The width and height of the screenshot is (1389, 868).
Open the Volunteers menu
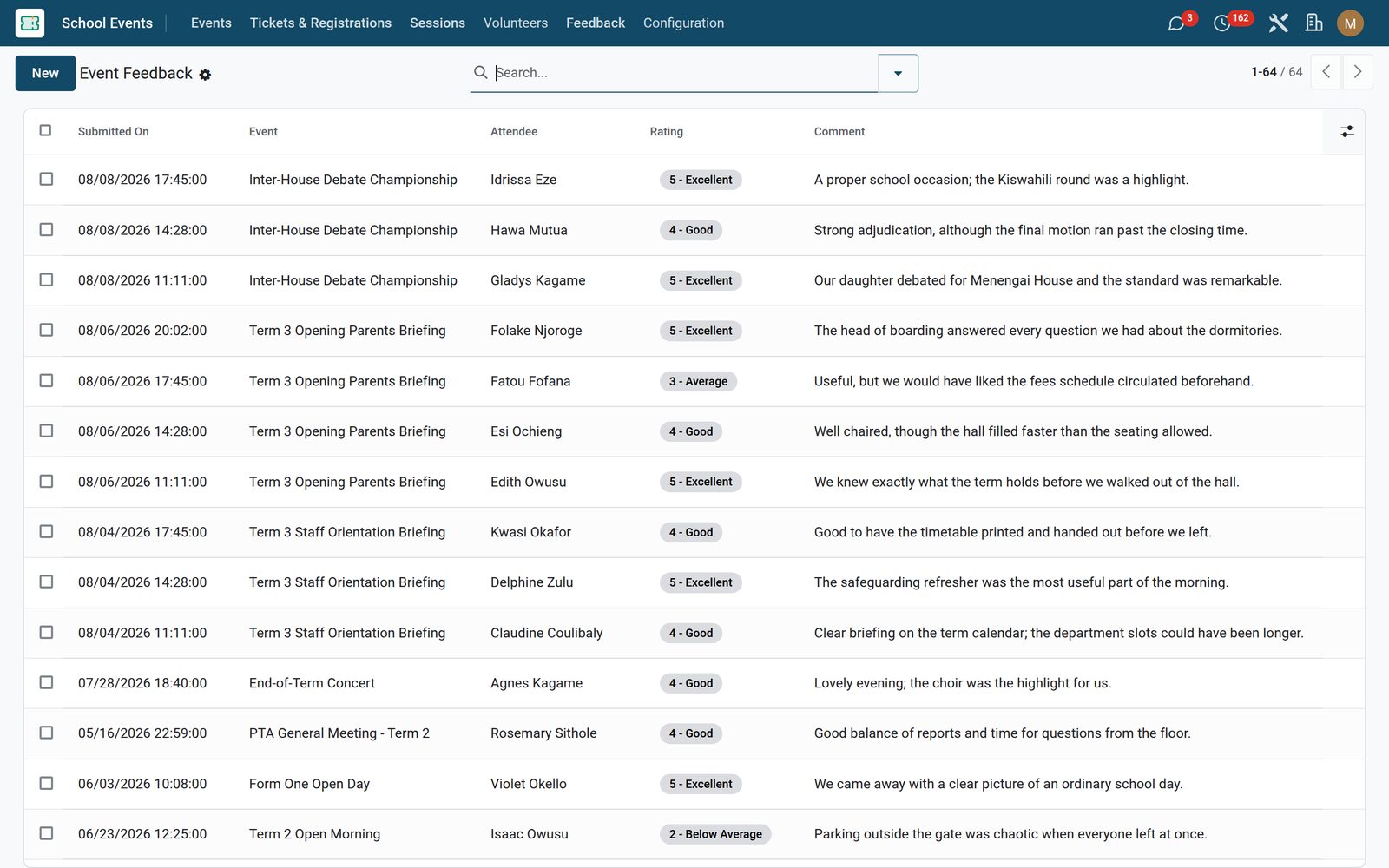point(516,23)
